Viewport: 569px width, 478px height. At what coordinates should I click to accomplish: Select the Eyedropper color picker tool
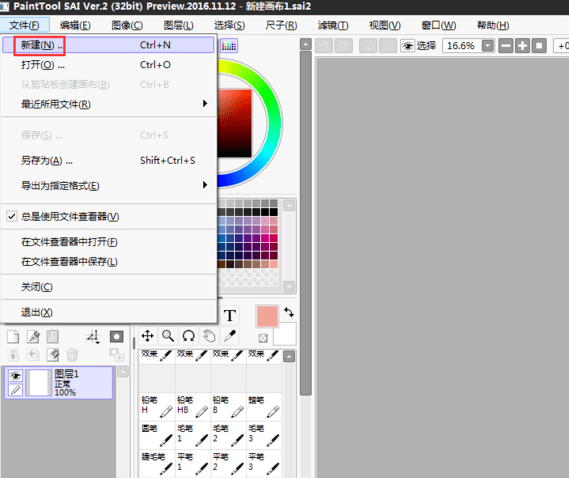(x=230, y=336)
